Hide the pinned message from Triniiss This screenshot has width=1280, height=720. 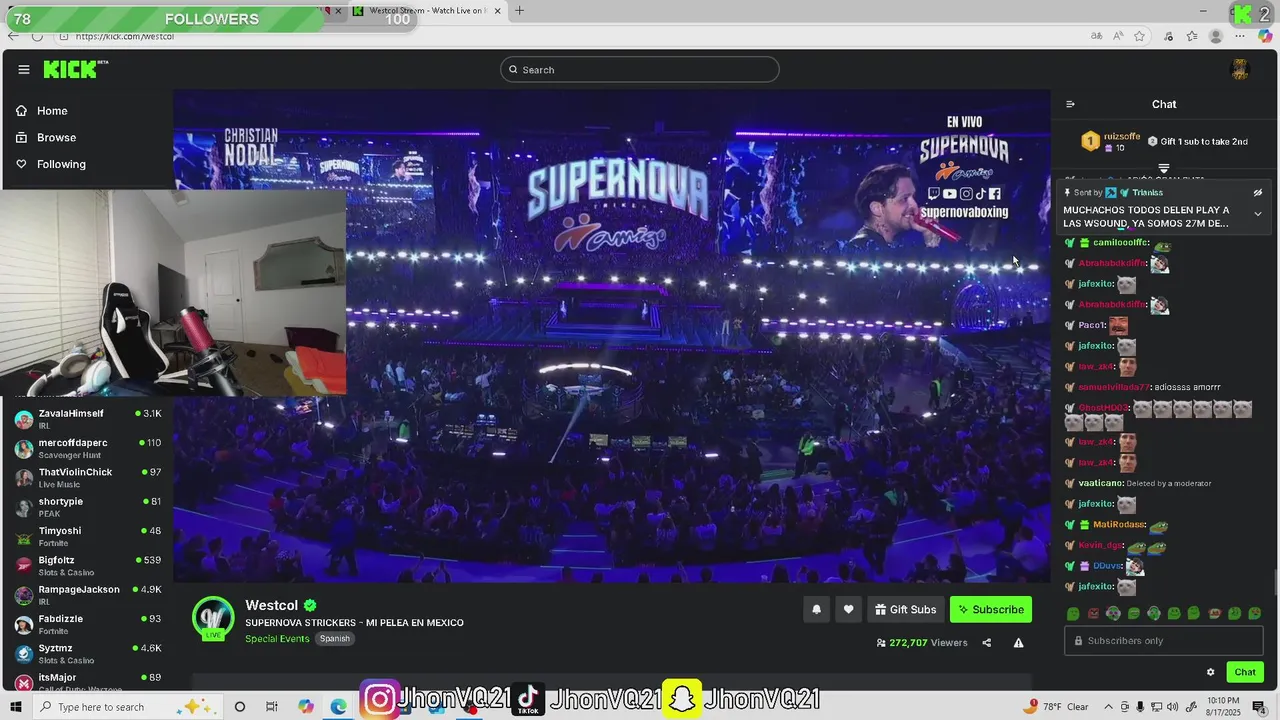(x=1258, y=193)
